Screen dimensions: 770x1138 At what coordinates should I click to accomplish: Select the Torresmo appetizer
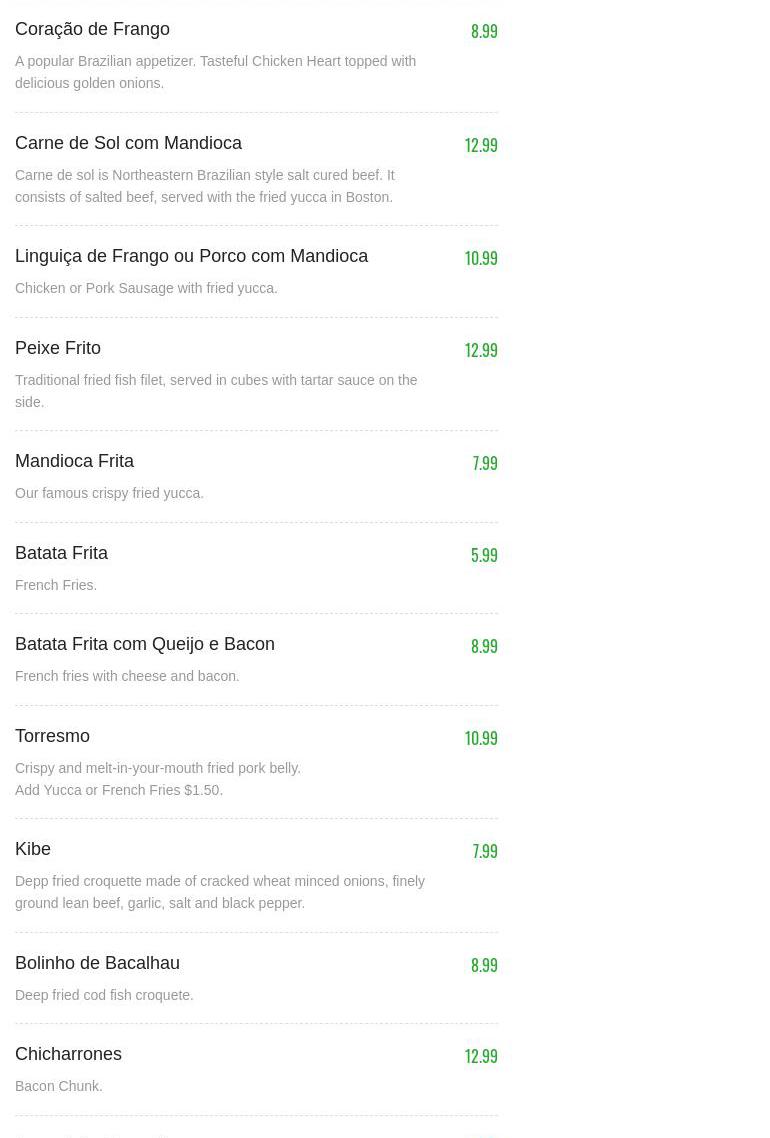click(x=52, y=736)
